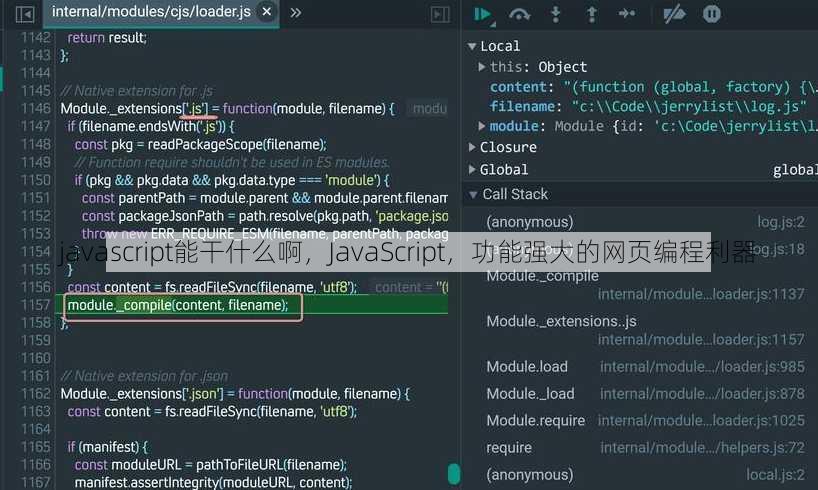This screenshot has width=818, height=490.
Task: Click line number 1166 in gutter
Action: click(x=35, y=464)
